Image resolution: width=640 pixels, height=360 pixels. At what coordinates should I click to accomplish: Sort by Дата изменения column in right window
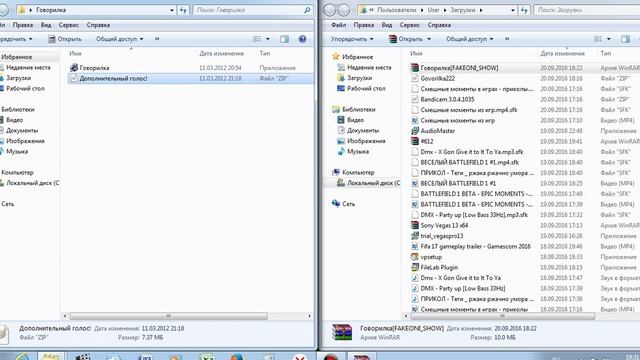(562, 53)
